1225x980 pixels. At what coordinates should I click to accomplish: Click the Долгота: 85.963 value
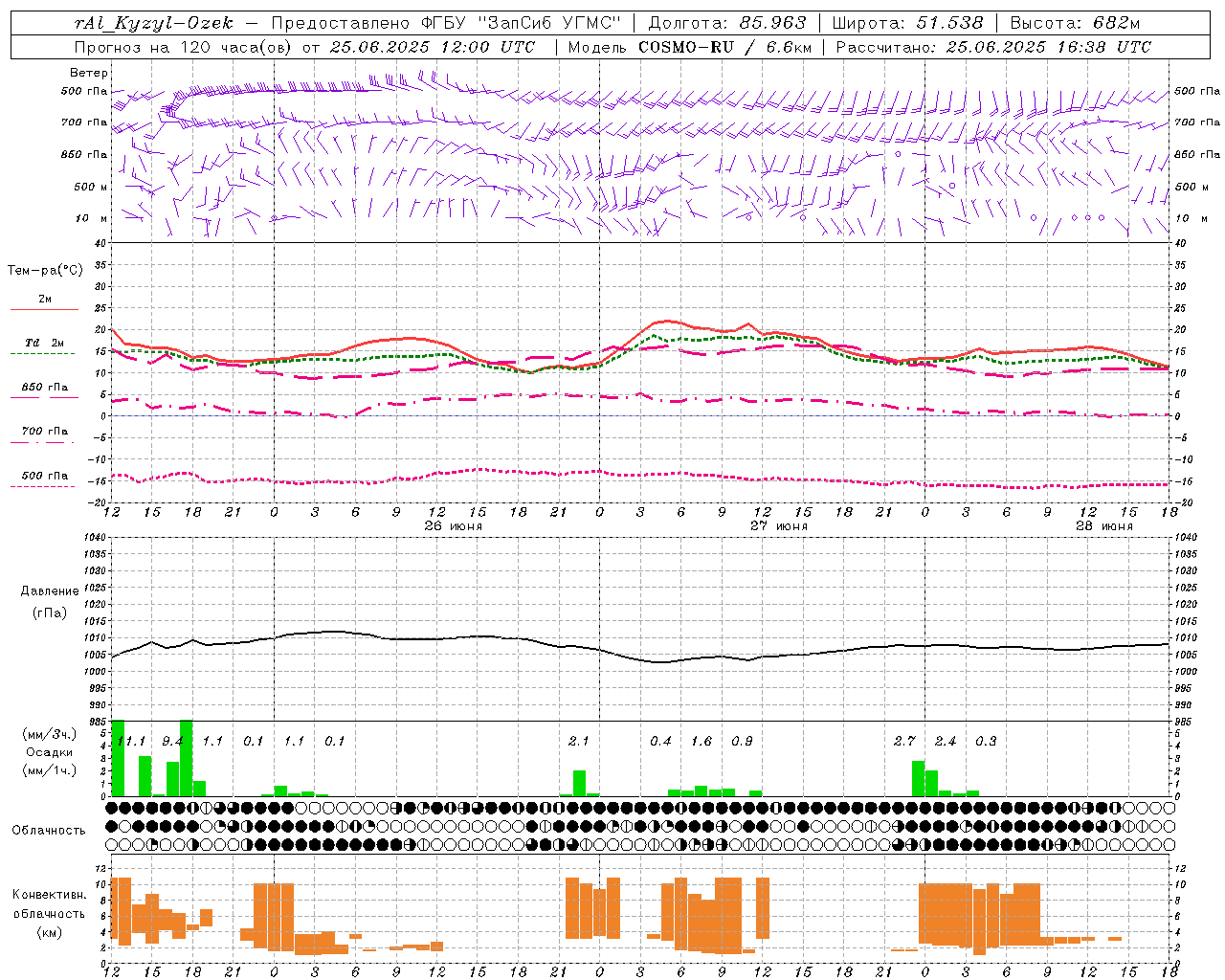(x=727, y=23)
